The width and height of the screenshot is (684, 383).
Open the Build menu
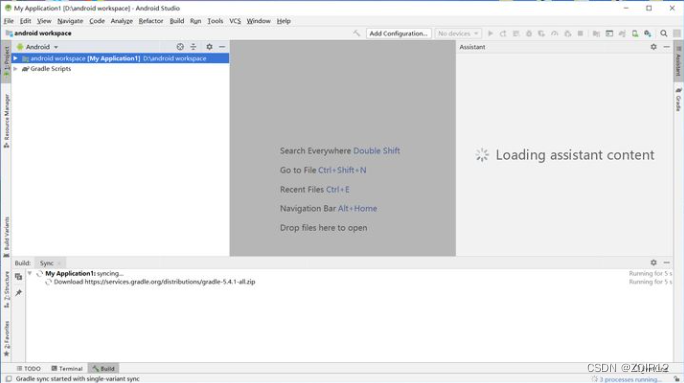tap(177, 21)
